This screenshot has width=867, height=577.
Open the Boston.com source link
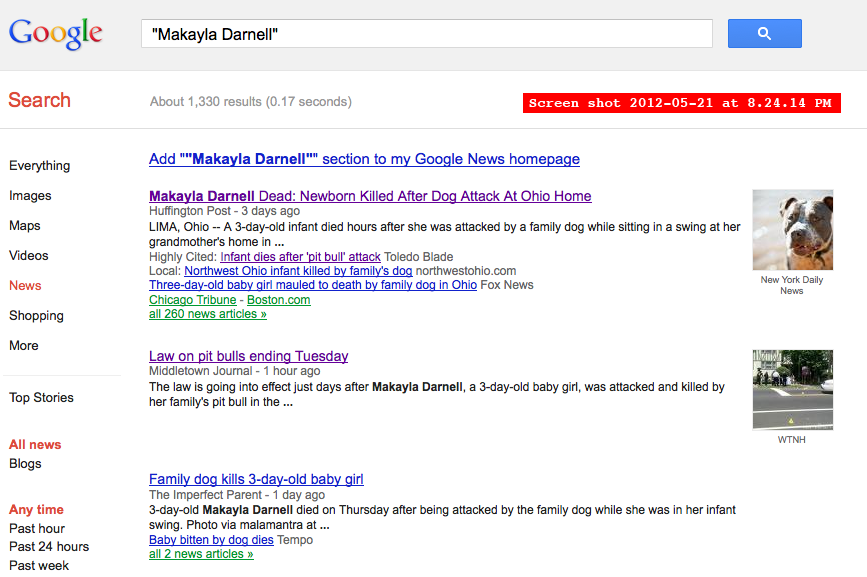click(x=279, y=300)
